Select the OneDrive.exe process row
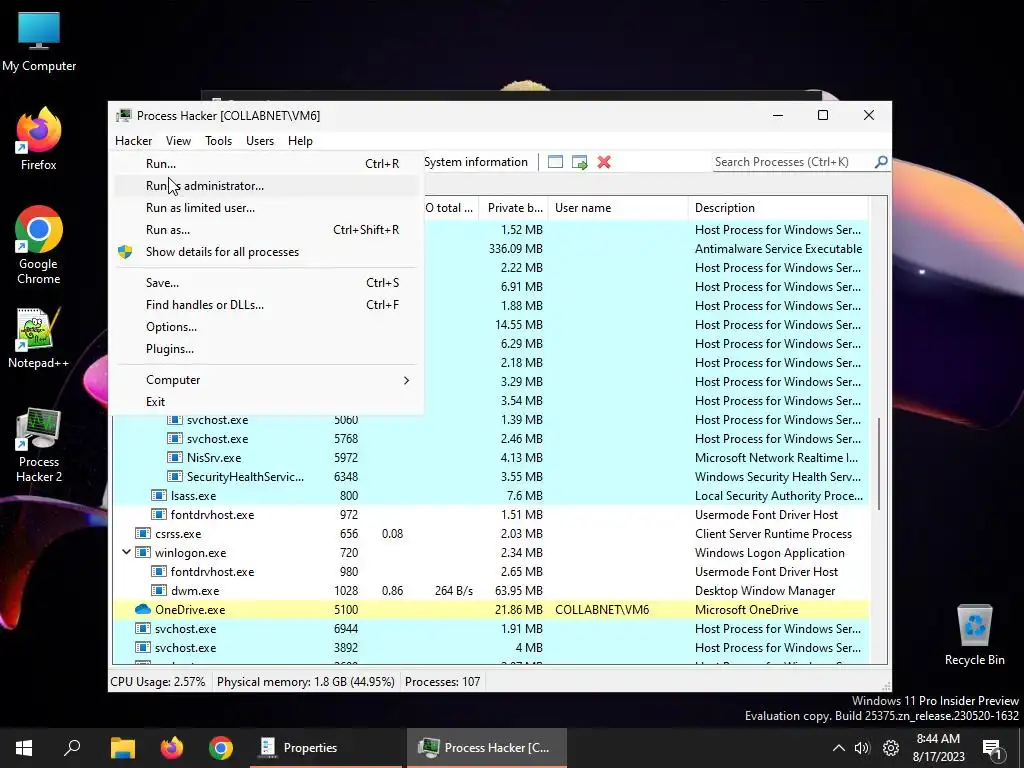 click(x=491, y=609)
